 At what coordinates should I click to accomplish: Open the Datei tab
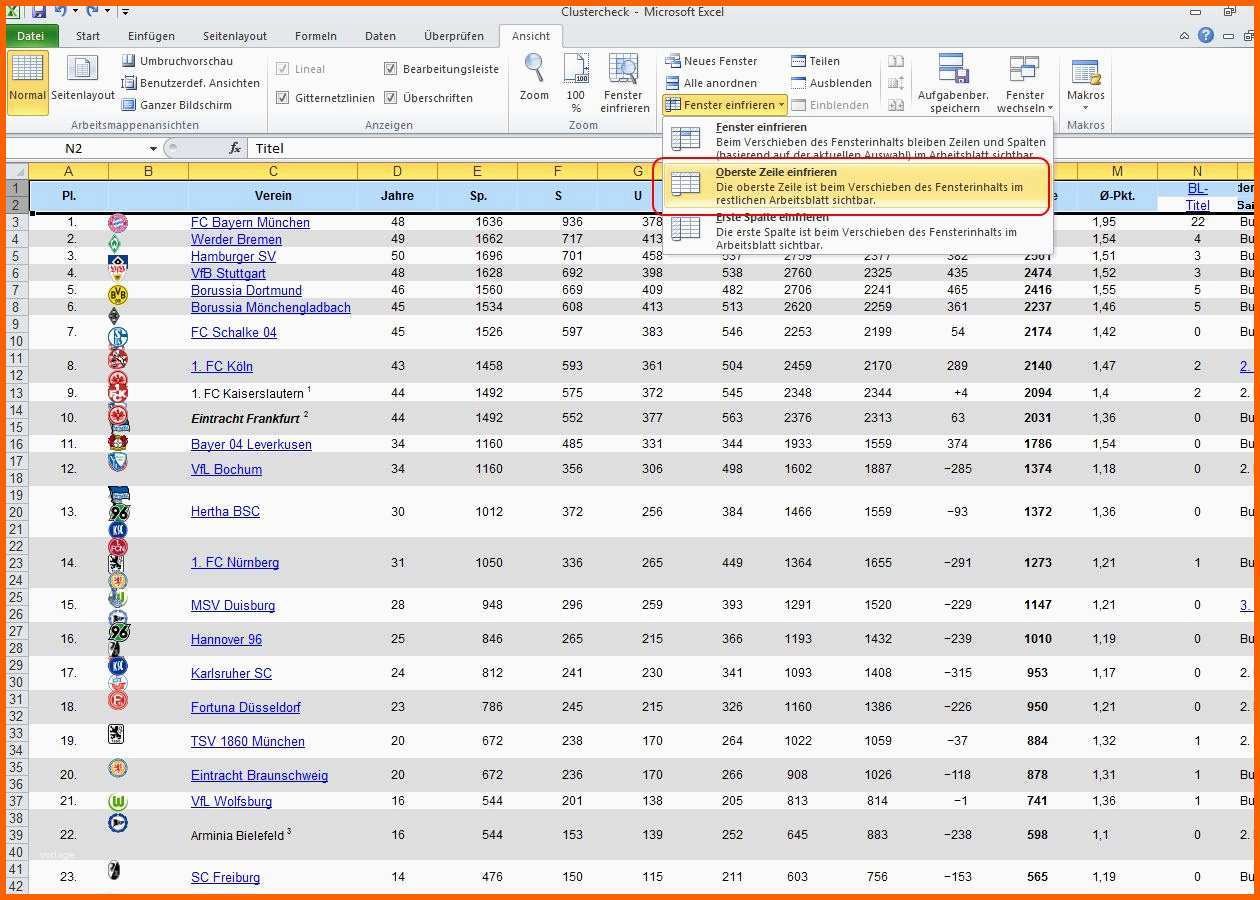coord(31,36)
